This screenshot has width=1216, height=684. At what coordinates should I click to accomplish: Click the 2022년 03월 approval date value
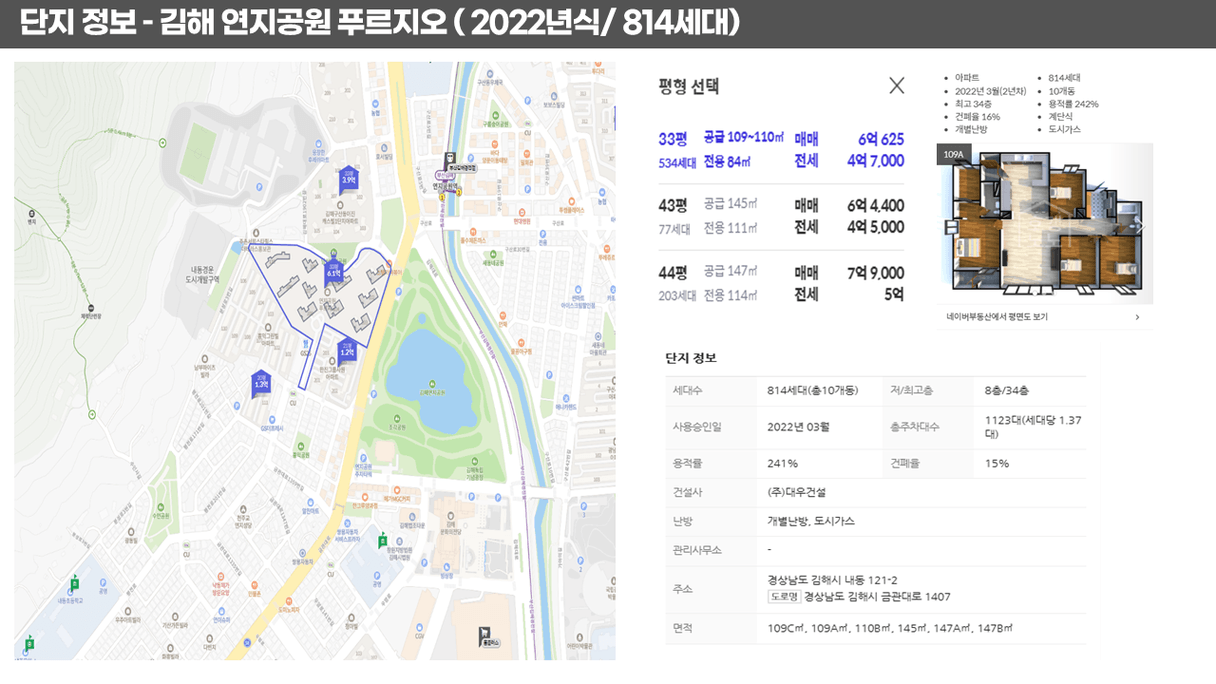click(x=798, y=426)
